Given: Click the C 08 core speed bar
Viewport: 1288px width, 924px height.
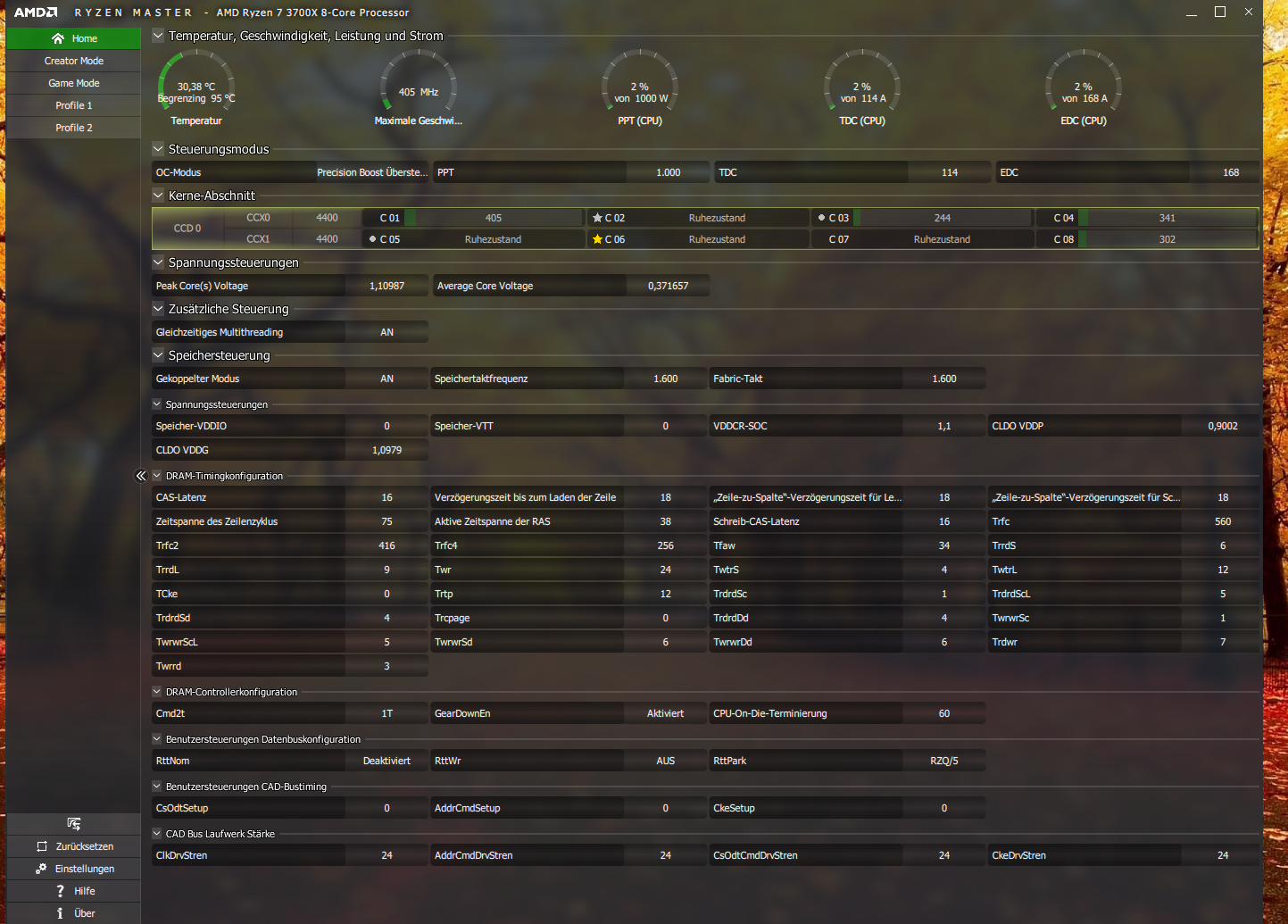Looking at the screenshot, I should (1168, 239).
